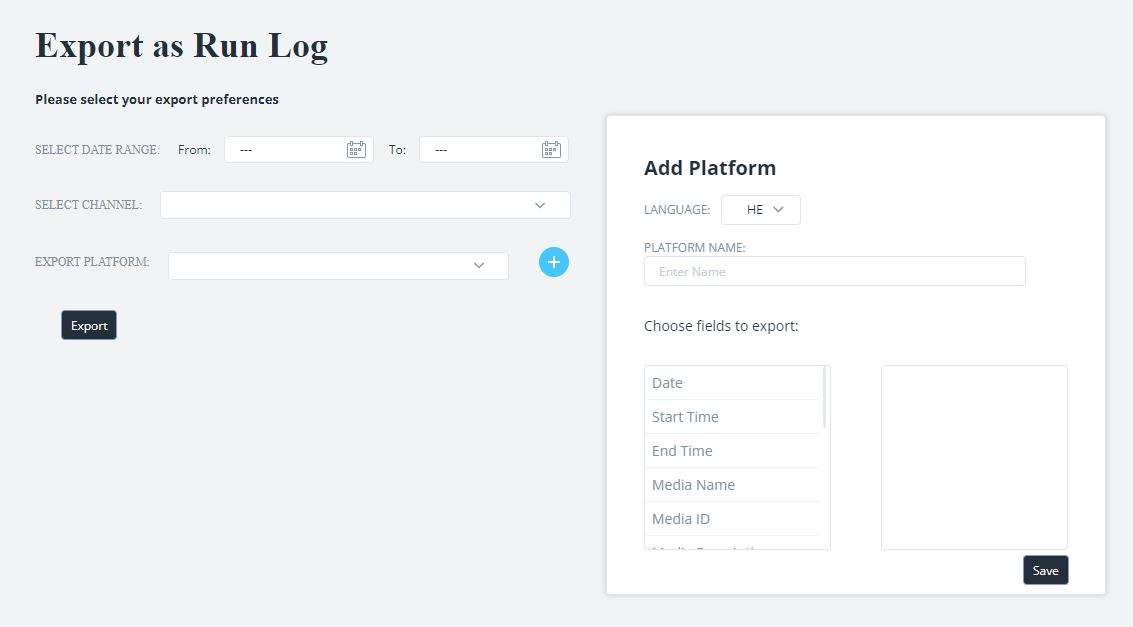This screenshot has width=1133, height=627.
Task: Focus the Platform Name input field
Action: tap(834, 272)
